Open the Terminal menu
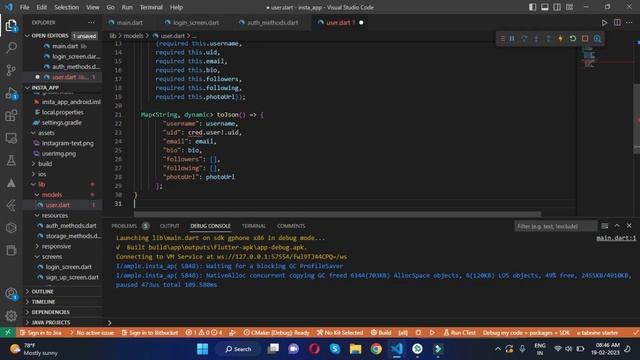Viewport: 640px width, 360px height. coord(151,7)
